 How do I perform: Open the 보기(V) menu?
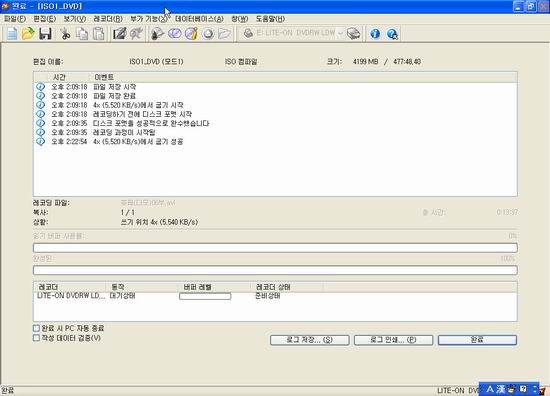(x=75, y=19)
